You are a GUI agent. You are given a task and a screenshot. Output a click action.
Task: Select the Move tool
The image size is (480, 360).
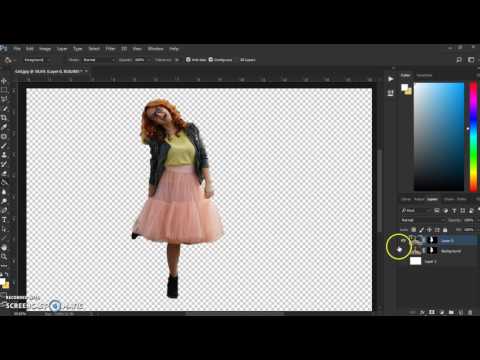4,81
